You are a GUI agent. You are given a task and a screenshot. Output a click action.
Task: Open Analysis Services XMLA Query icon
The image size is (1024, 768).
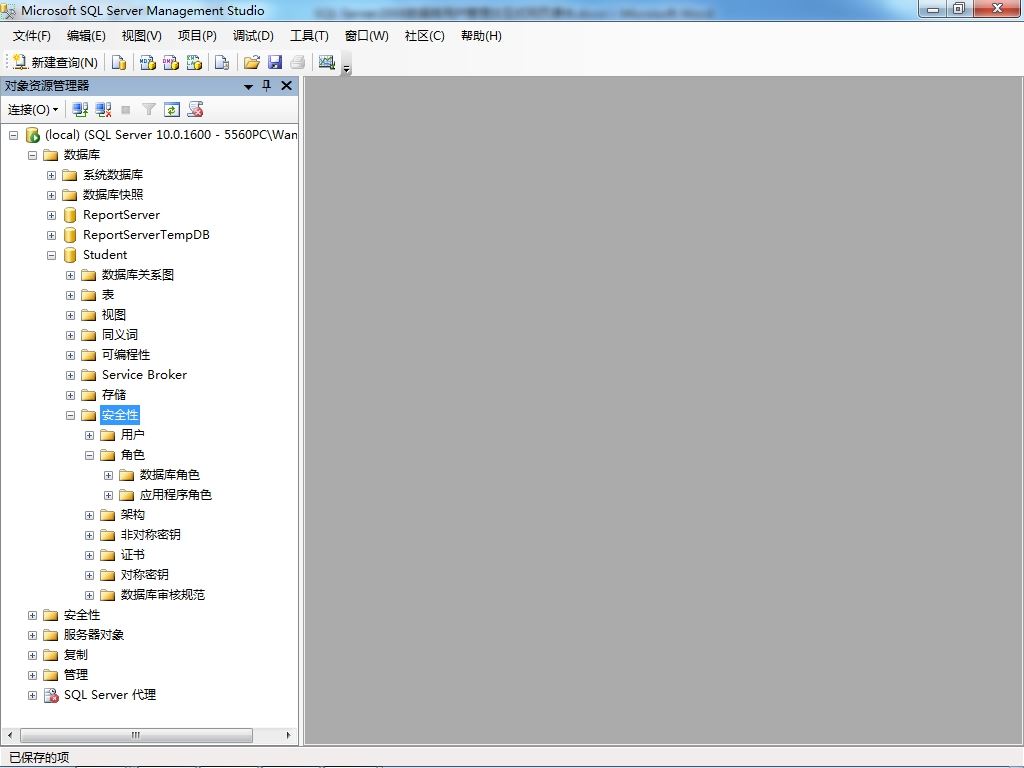pos(195,62)
